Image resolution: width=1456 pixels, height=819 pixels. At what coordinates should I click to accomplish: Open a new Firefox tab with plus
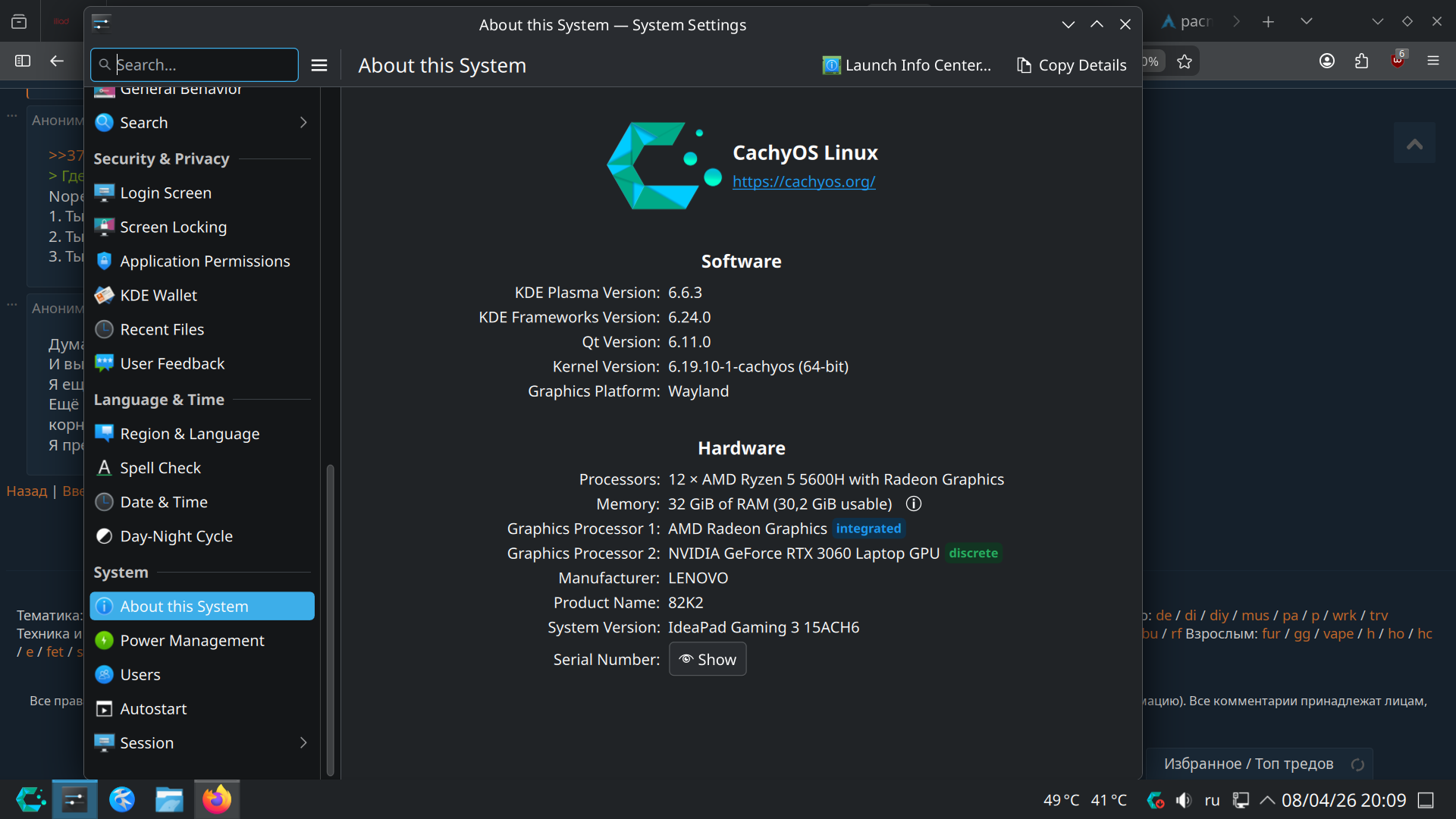pos(1269,22)
